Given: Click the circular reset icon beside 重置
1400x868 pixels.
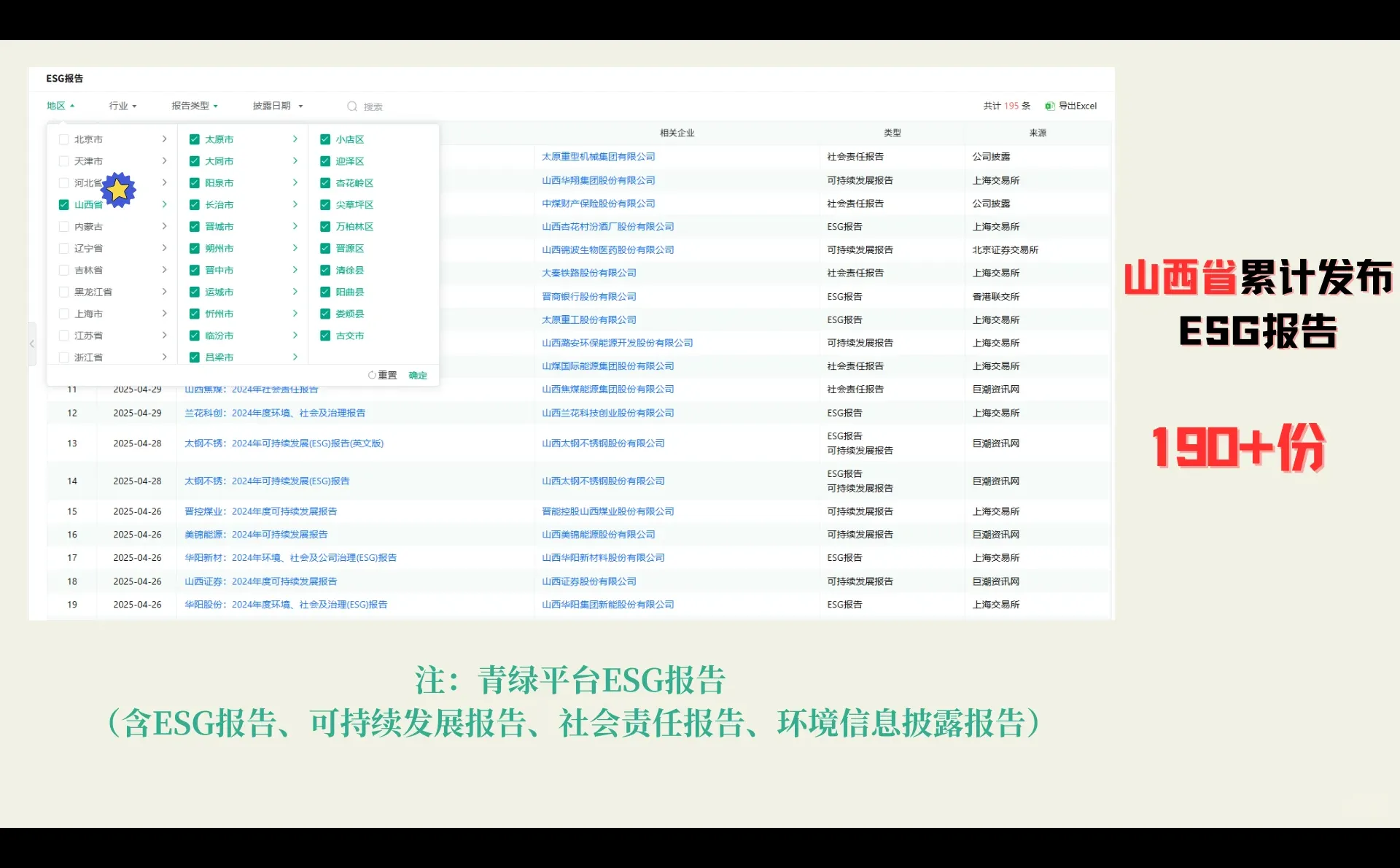Looking at the screenshot, I should click(372, 375).
